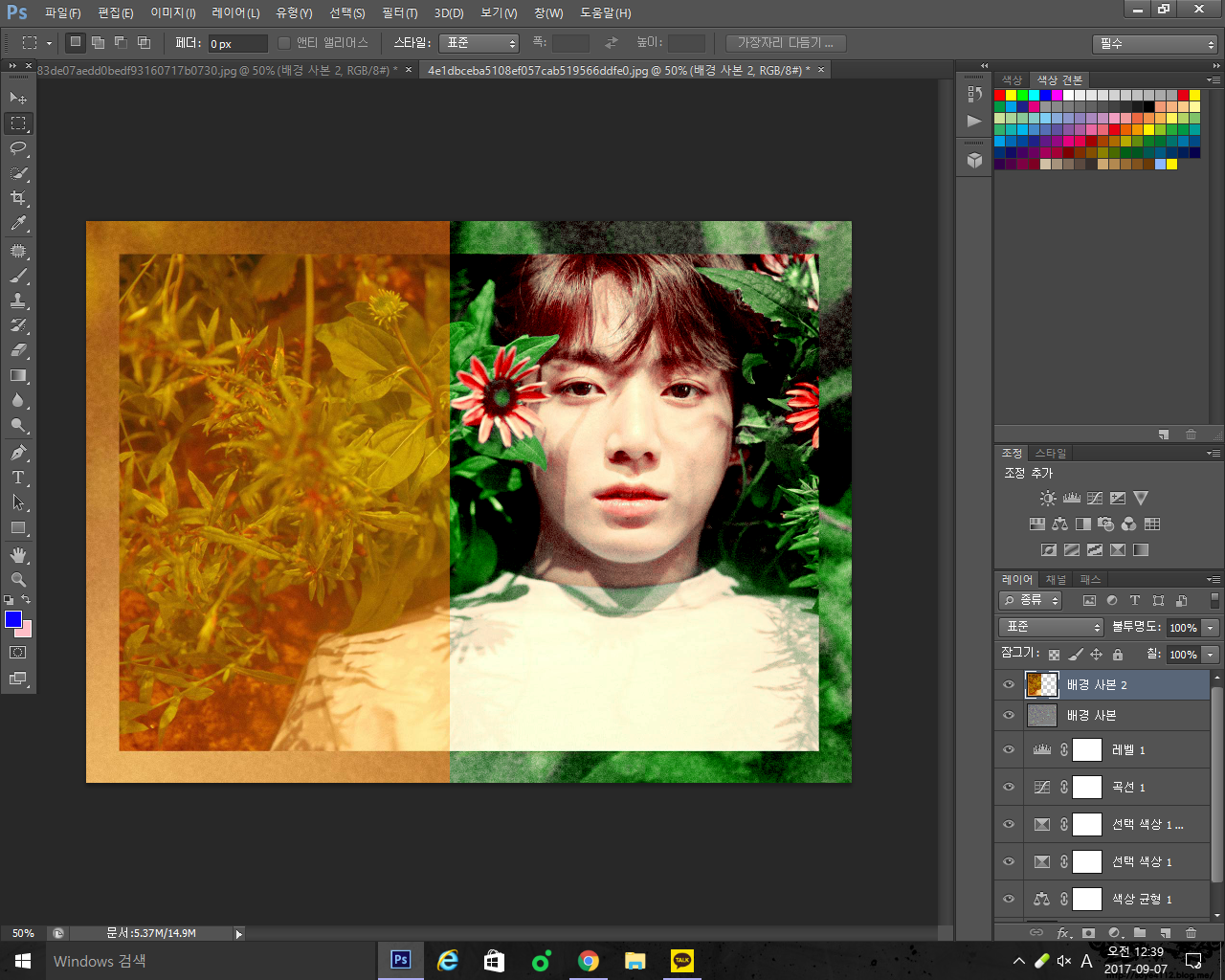
Task: Open the 필수 workspace dropdown
Action: point(1154,44)
